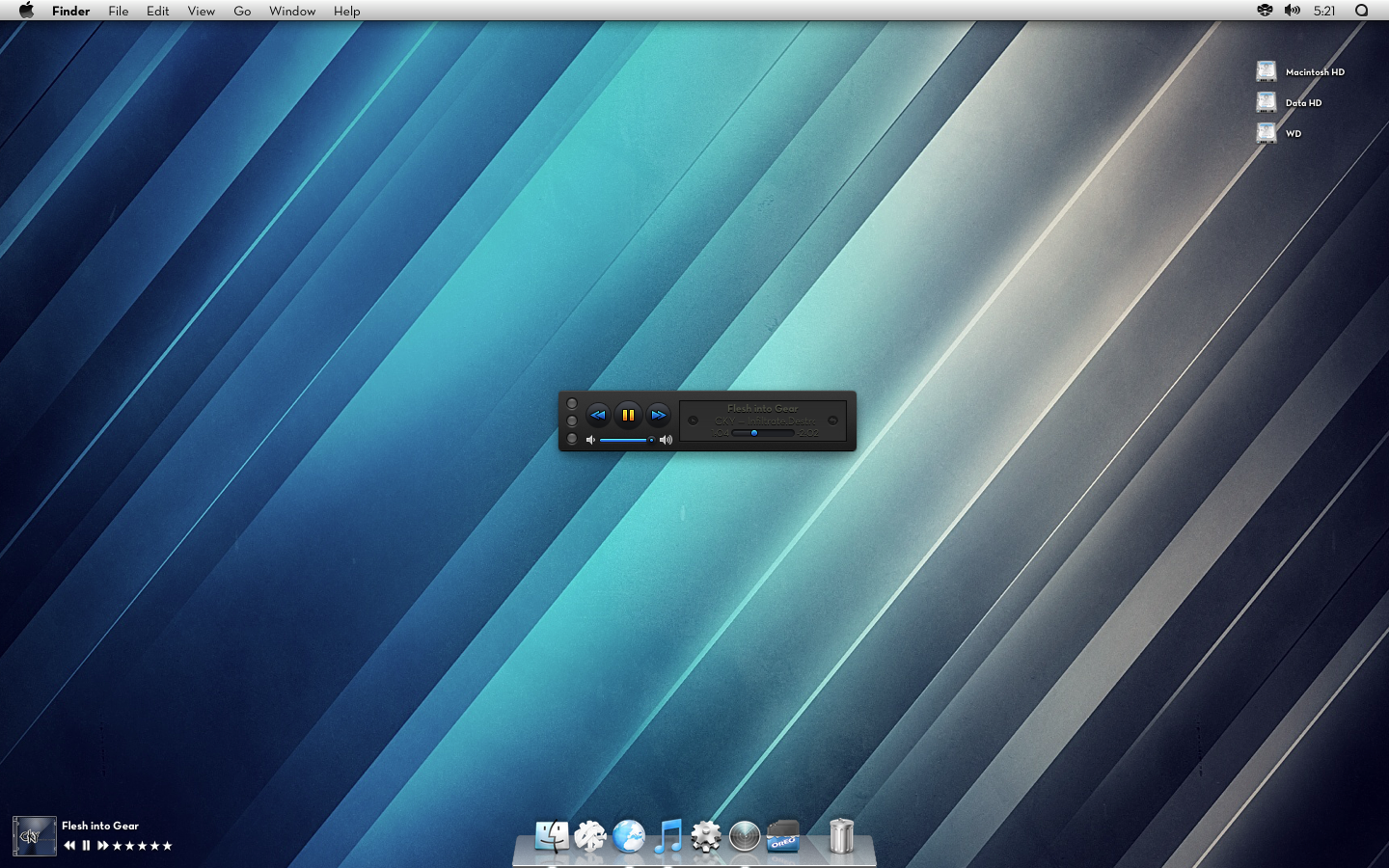Mute via the low-volume speaker icon
1389x868 pixels.
(590, 440)
